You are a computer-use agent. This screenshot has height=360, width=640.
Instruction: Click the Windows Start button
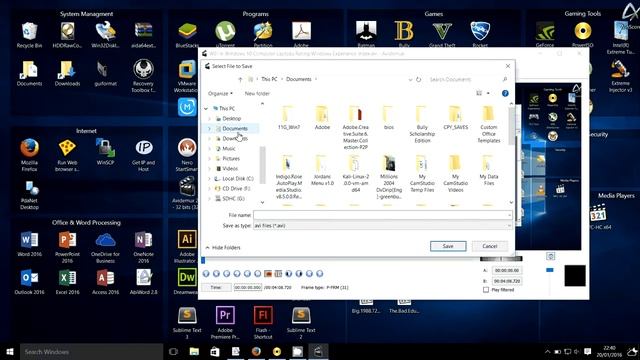pyautogui.click(x=10, y=351)
